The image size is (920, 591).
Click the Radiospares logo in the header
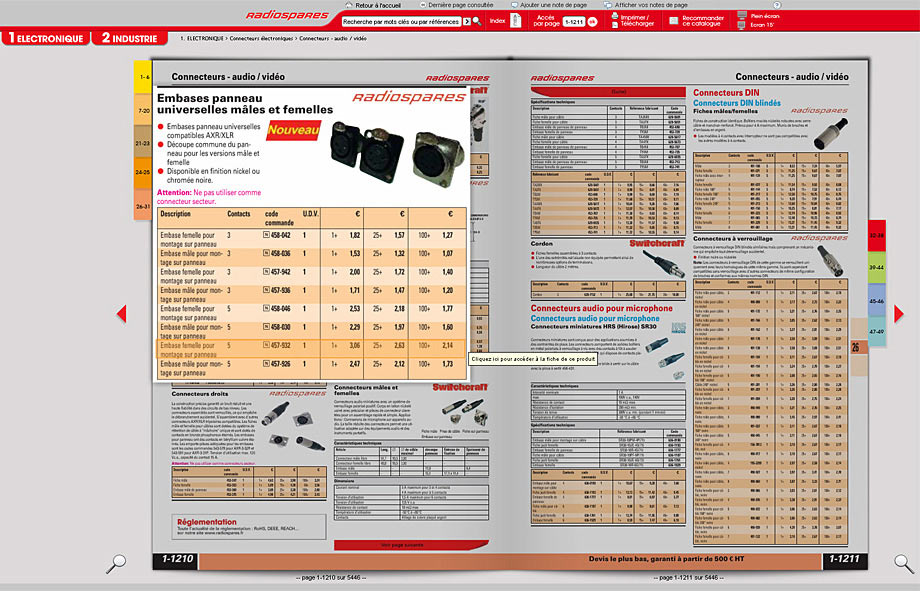click(x=287, y=15)
